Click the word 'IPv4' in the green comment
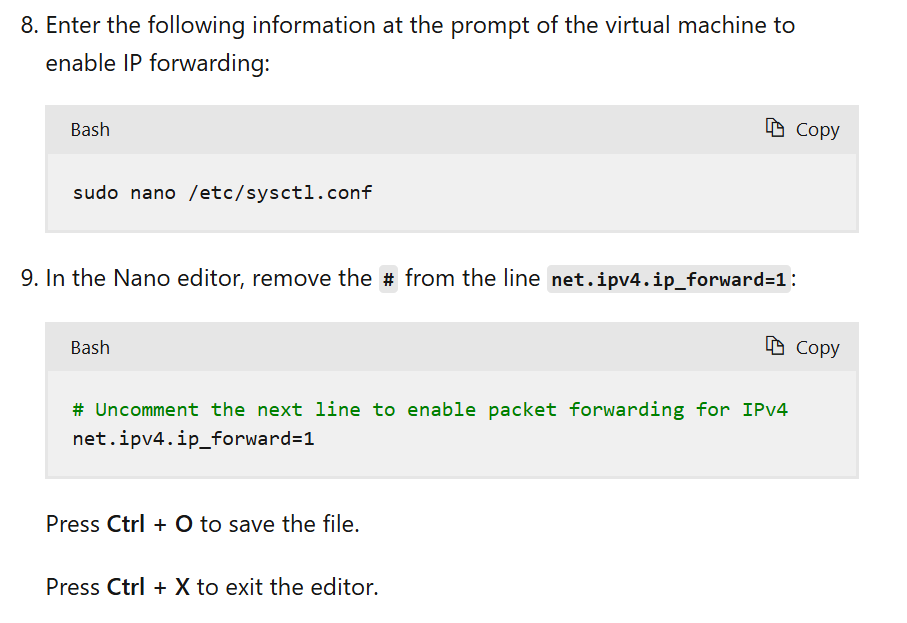907x623 pixels. [x=765, y=410]
